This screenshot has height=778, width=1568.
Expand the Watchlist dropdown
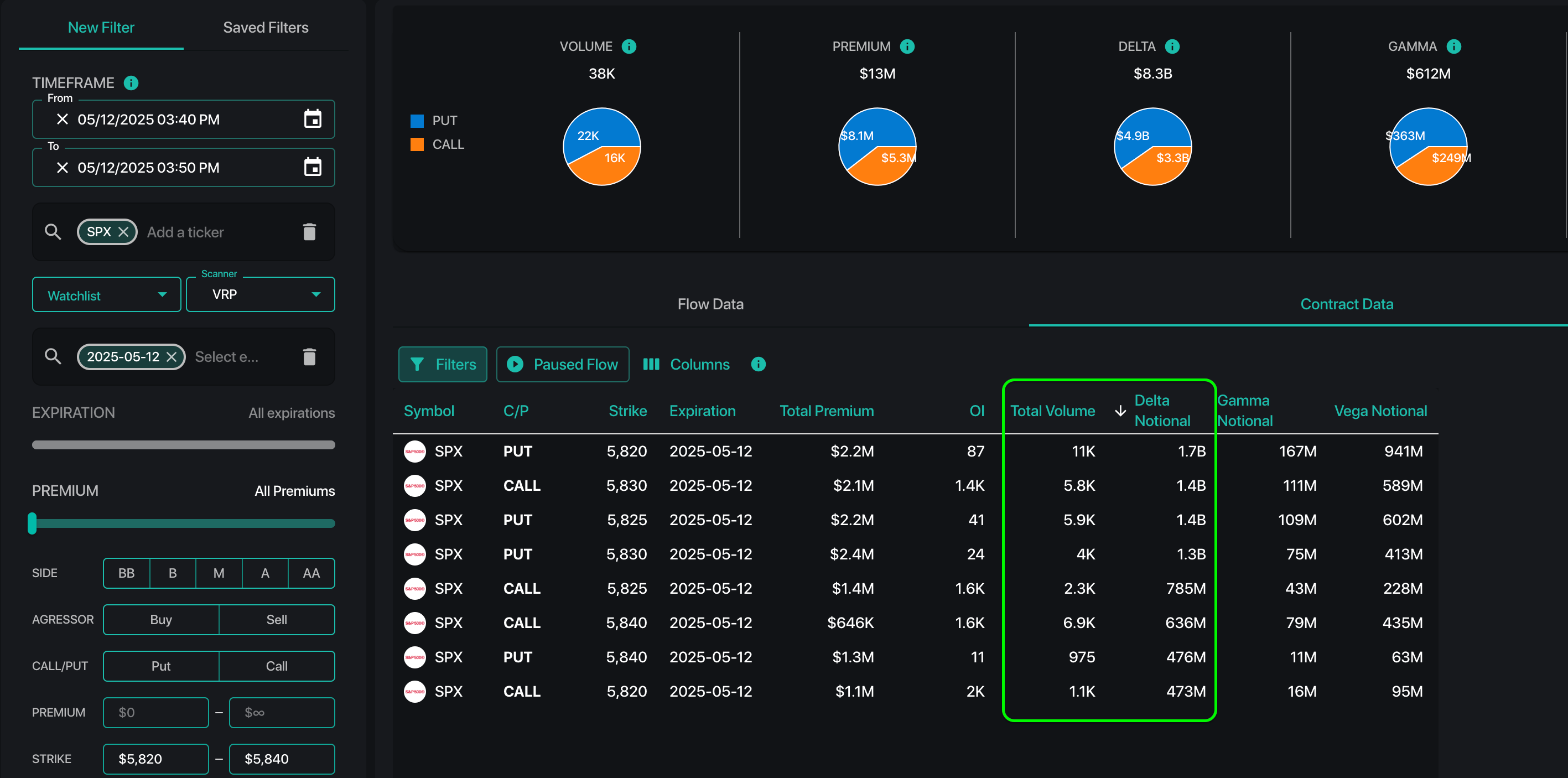click(107, 295)
